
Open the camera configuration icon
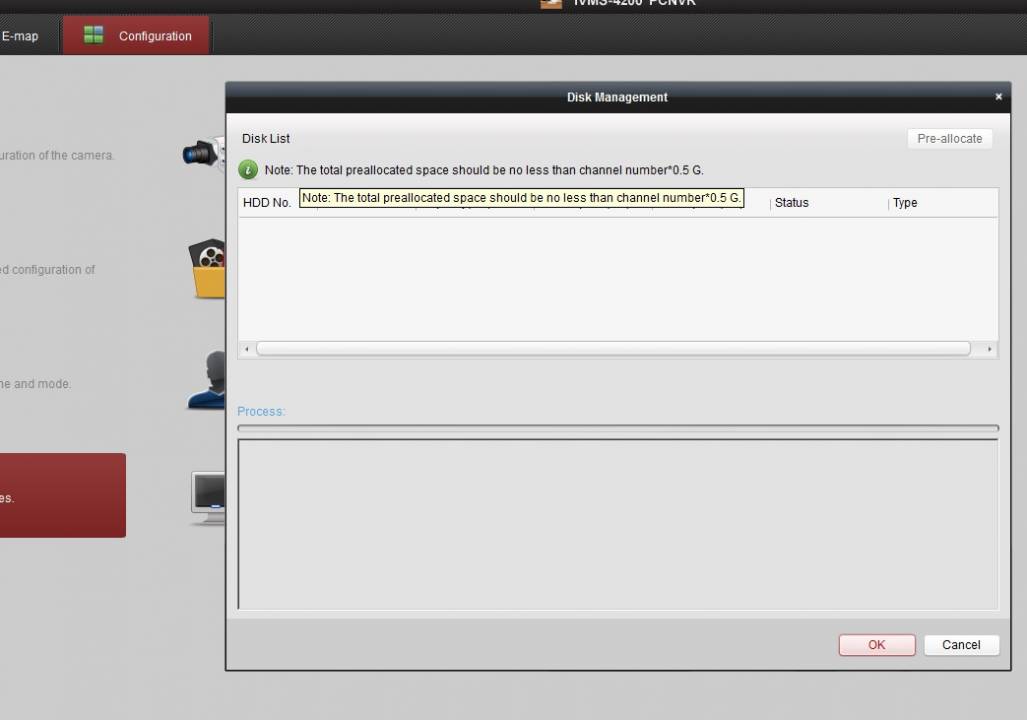[204, 153]
